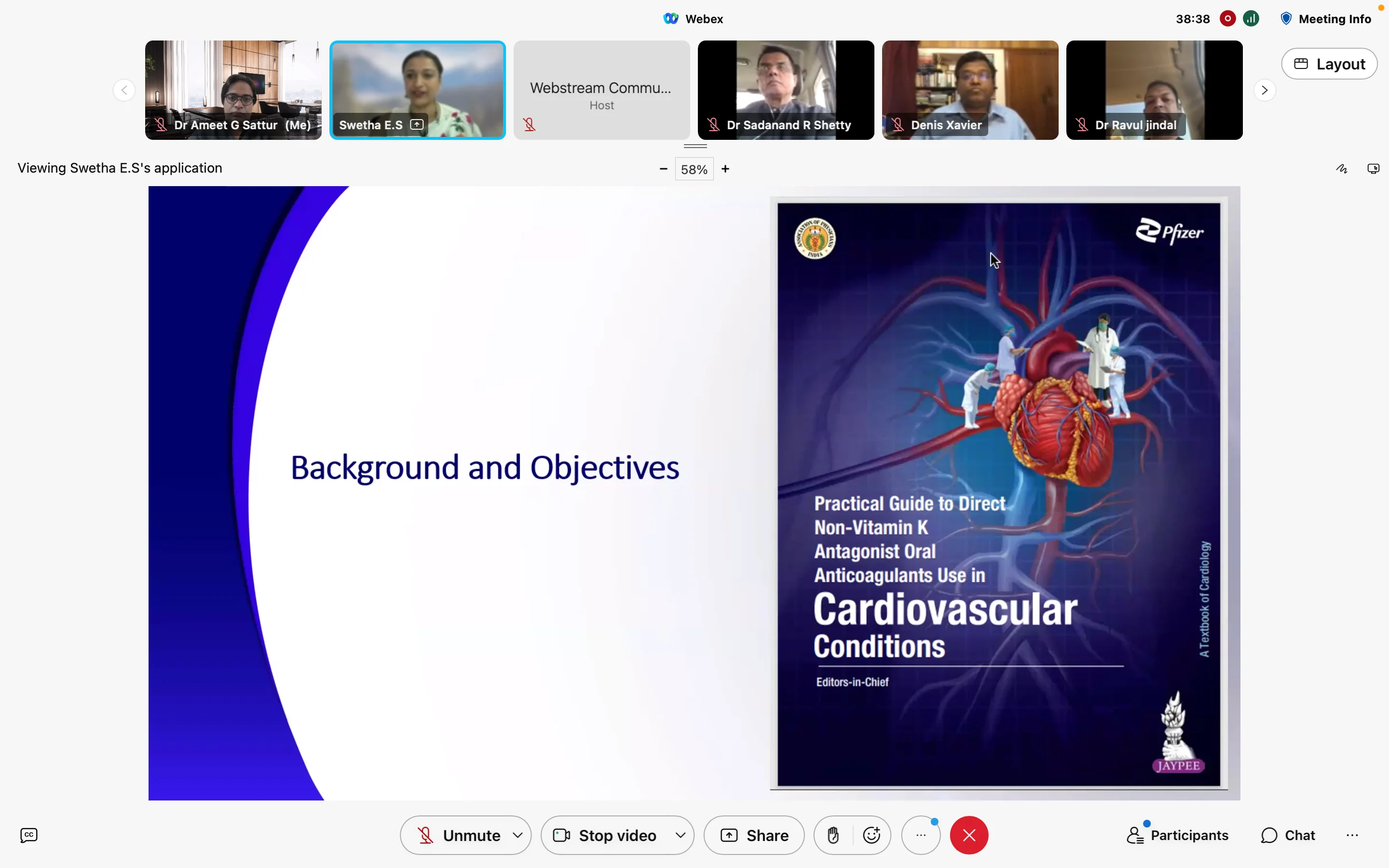Toggle the closed captions icon
This screenshot has width=1389, height=868.
[29, 835]
